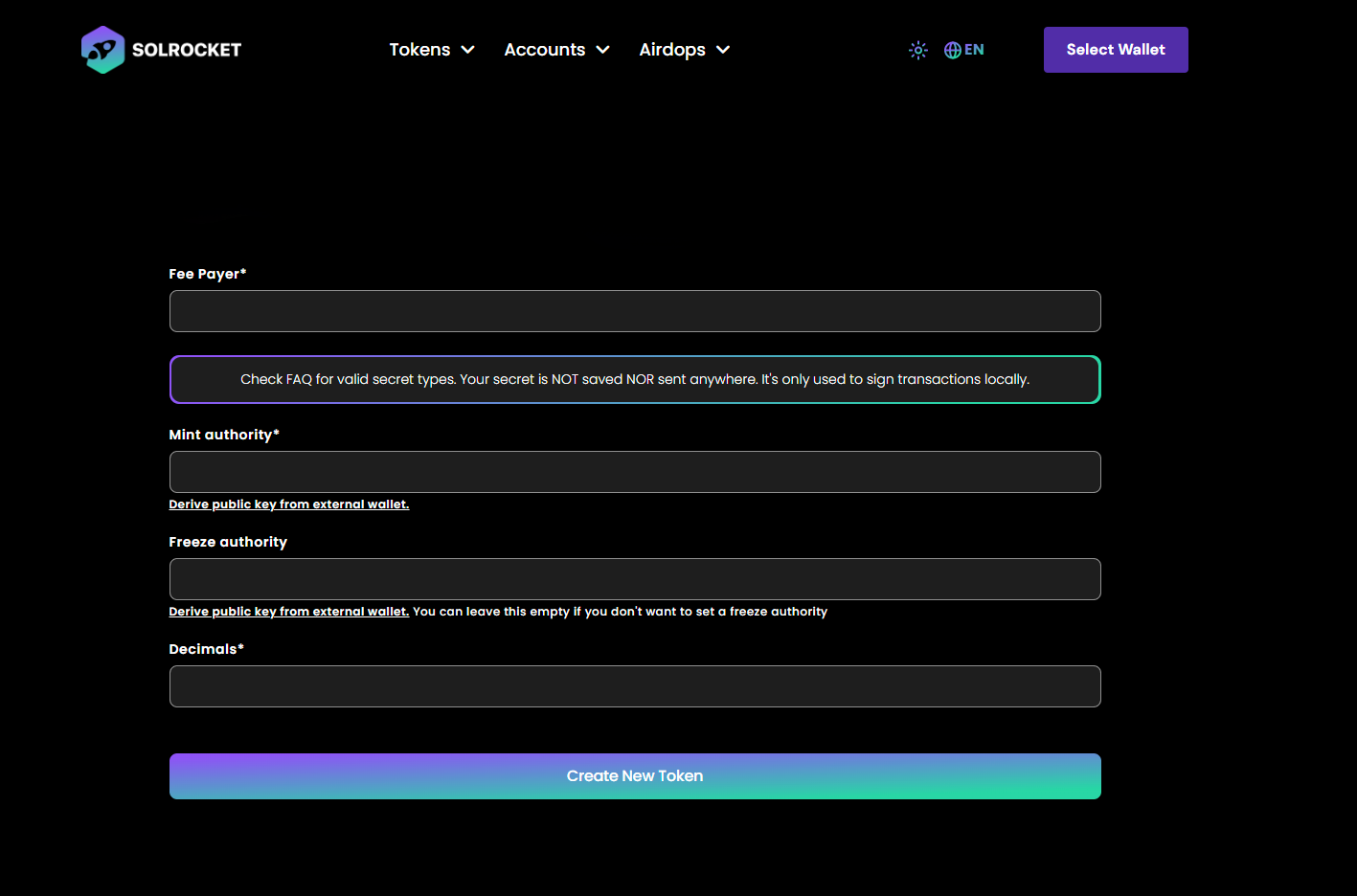1357x896 pixels.
Task: Expand the chevron beside Accounts
Action: point(603,50)
